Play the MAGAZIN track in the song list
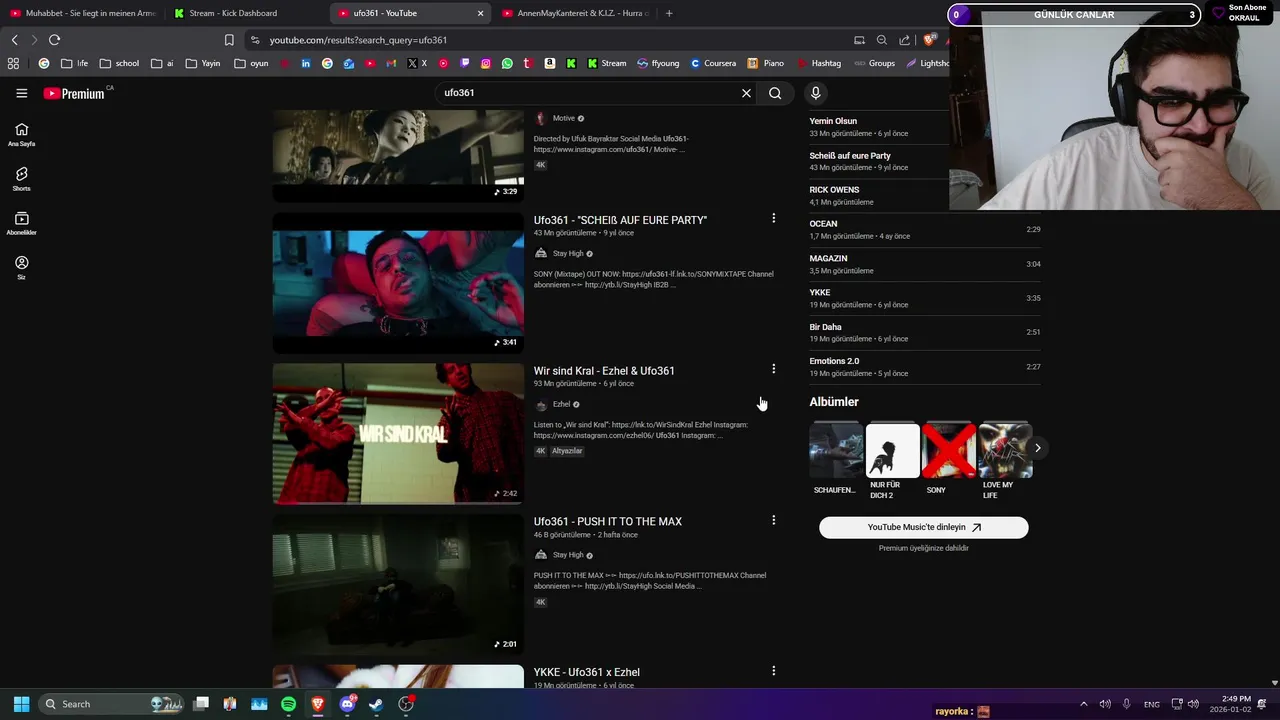The height and width of the screenshot is (720, 1280). (x=925, y=264)
